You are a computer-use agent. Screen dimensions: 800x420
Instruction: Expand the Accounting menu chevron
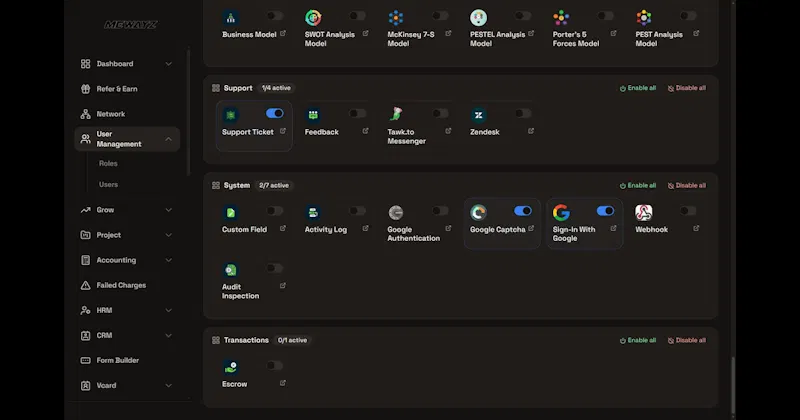click(x=168, y=260)
